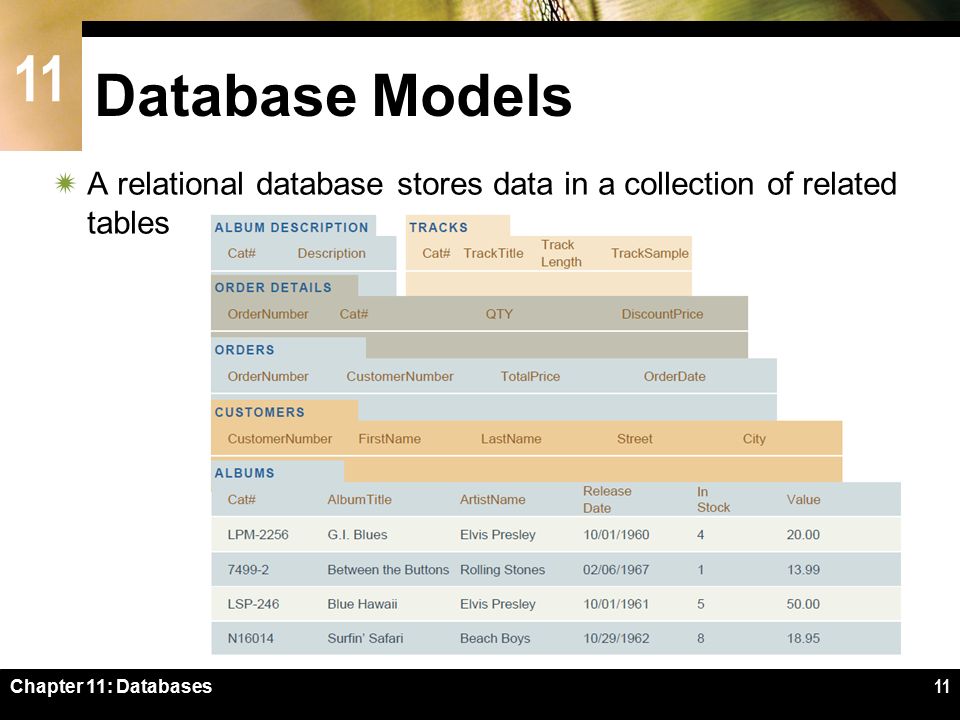960x720 pixels.
Task: Click the album title "Surfin' Safari"
Action: (366, 638)
